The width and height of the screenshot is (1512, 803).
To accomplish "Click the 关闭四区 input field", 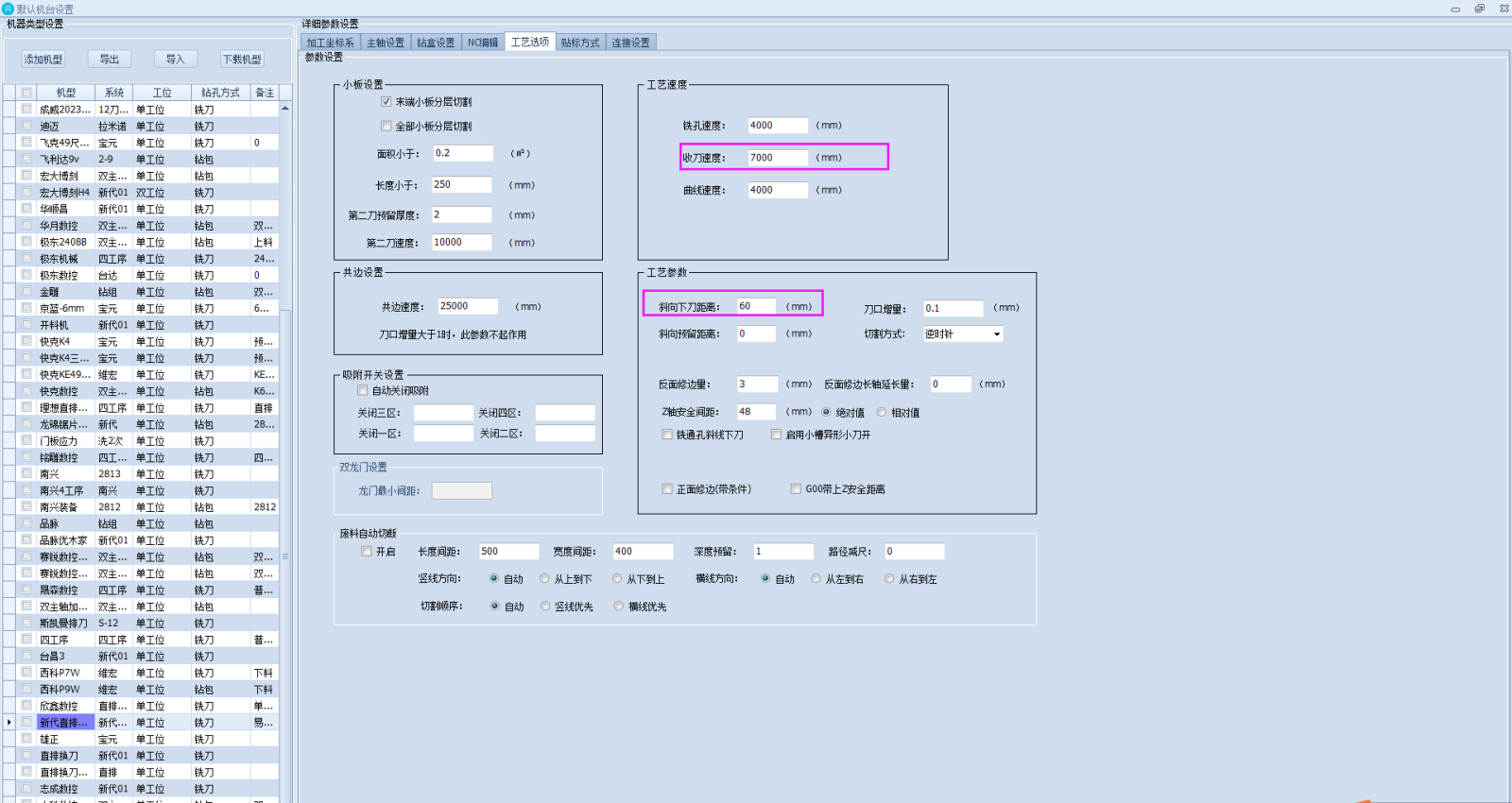I will click(x=565, y=413).
